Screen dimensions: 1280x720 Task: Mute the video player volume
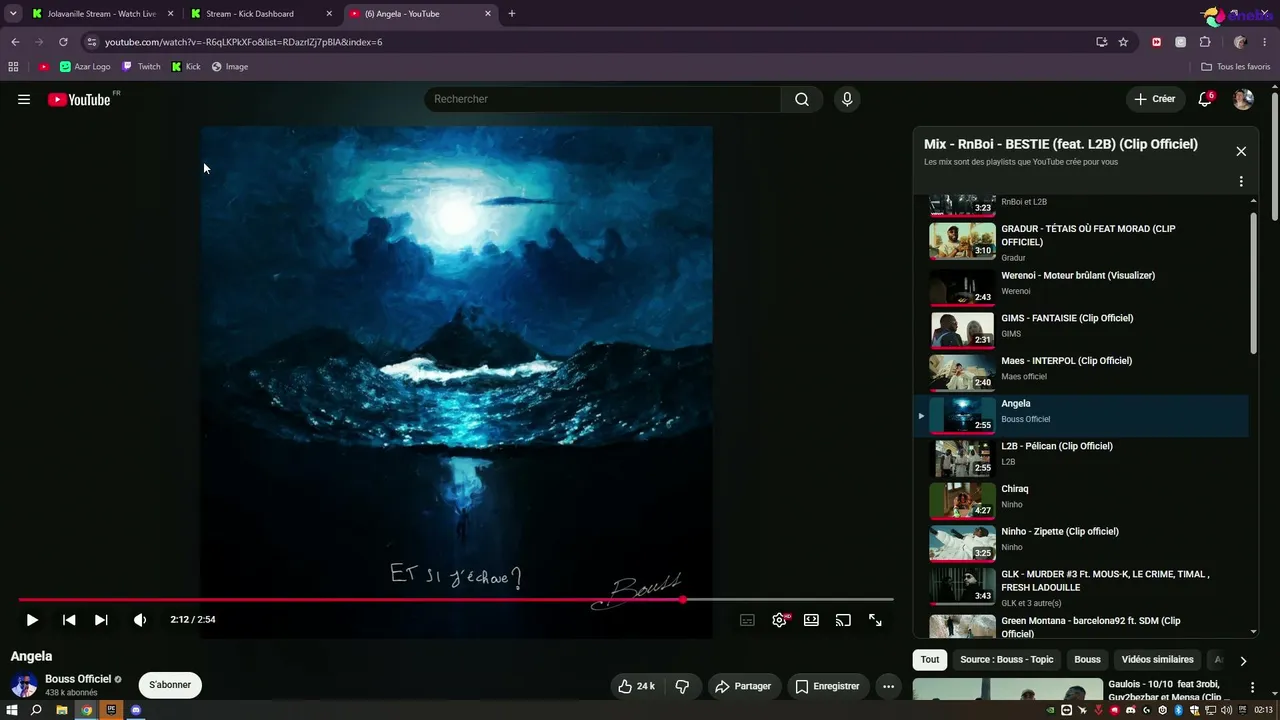(x=140, y=620)
